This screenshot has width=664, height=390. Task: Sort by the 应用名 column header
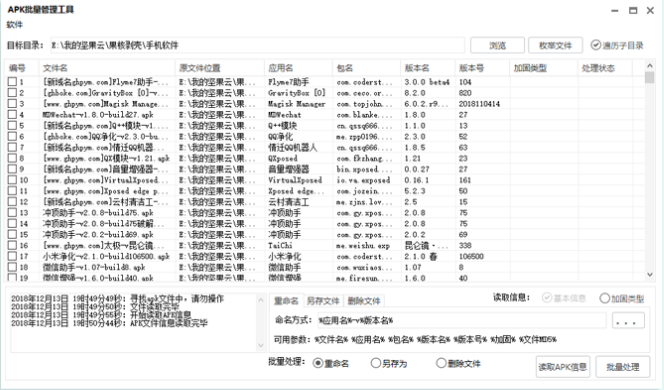click(298, 68)
